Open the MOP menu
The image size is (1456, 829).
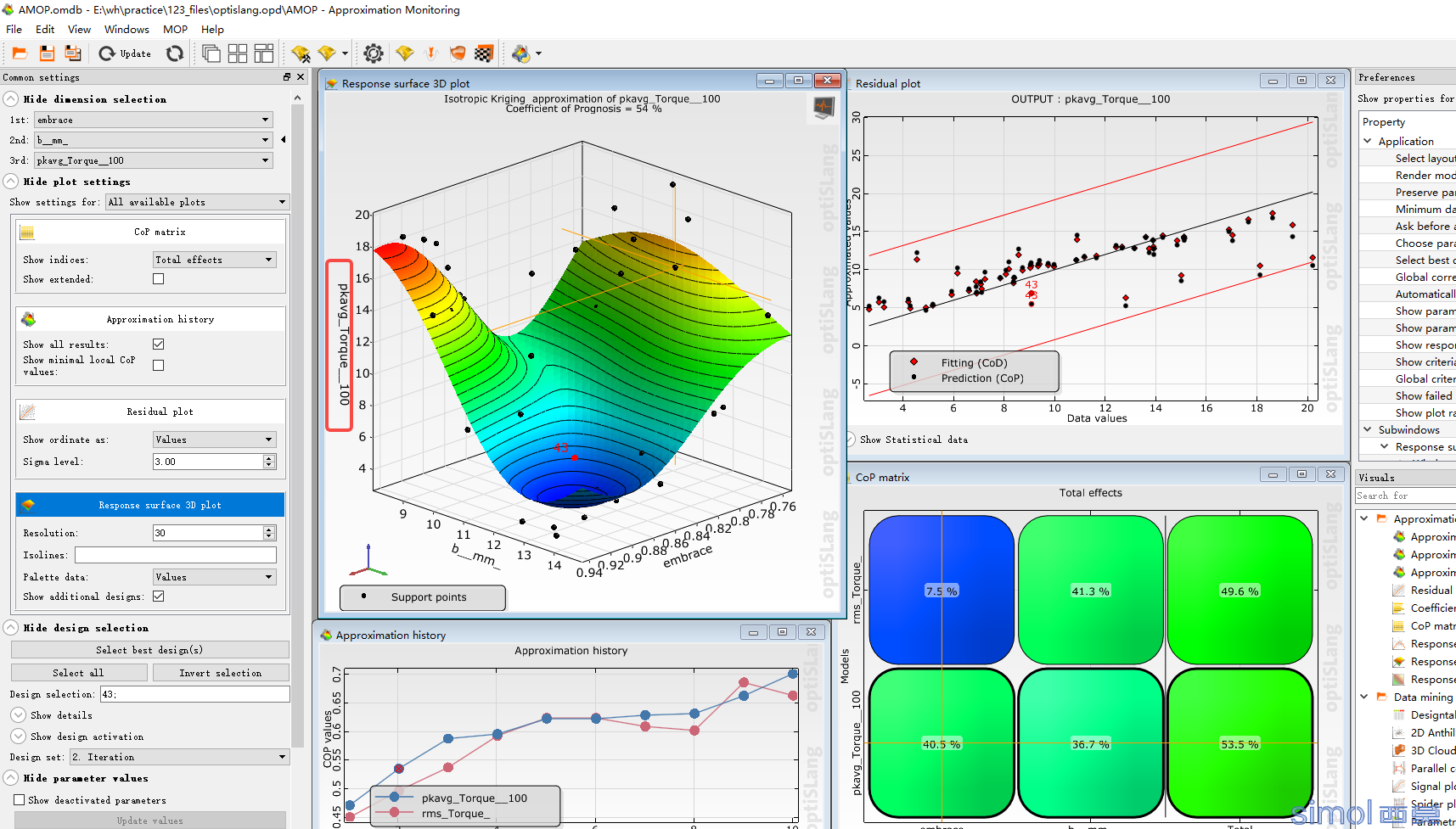coord(175,29)
